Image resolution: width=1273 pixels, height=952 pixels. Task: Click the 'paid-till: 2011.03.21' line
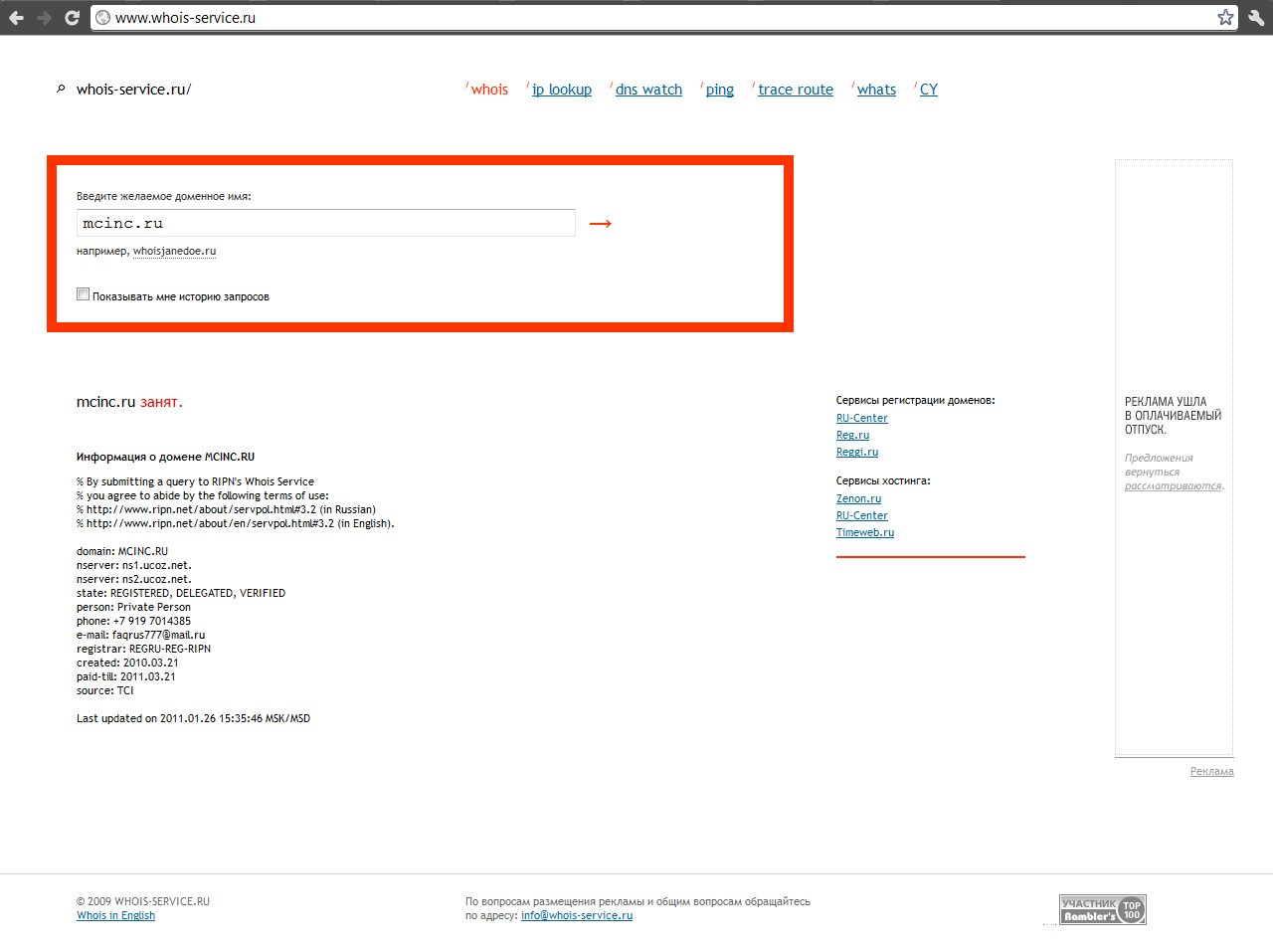125,676
